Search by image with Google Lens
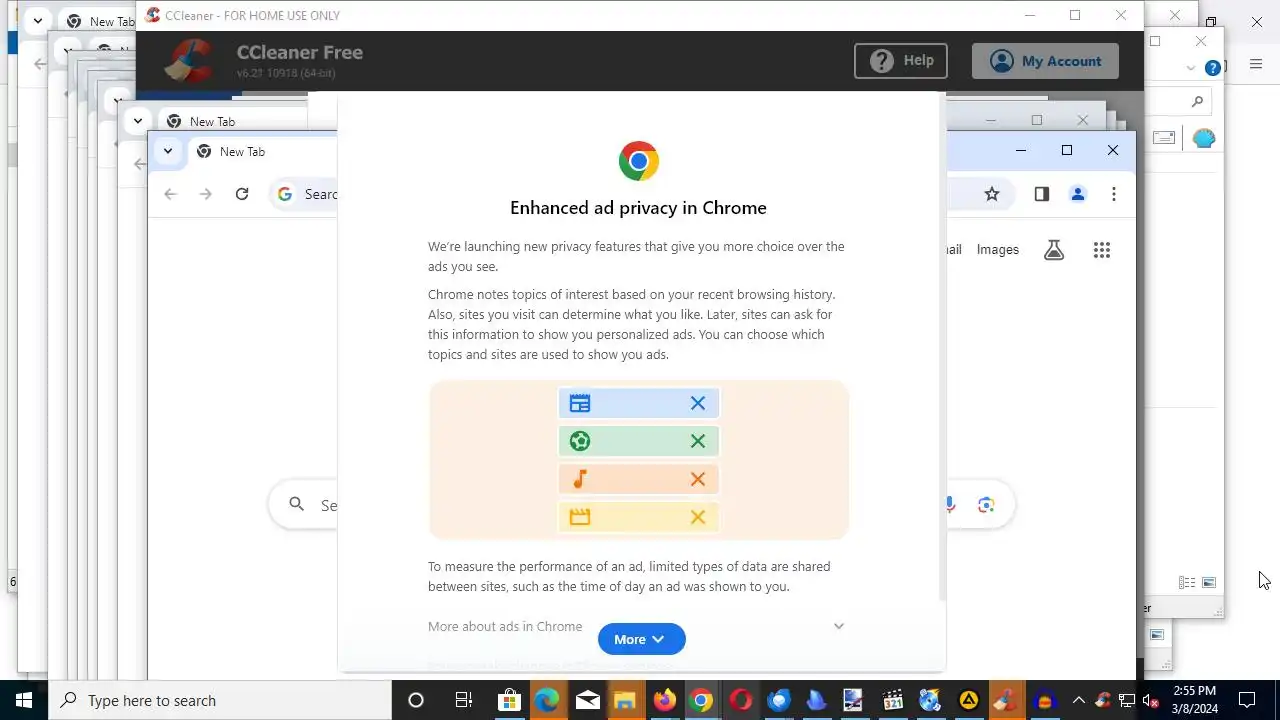 click(x=986, y=505)
